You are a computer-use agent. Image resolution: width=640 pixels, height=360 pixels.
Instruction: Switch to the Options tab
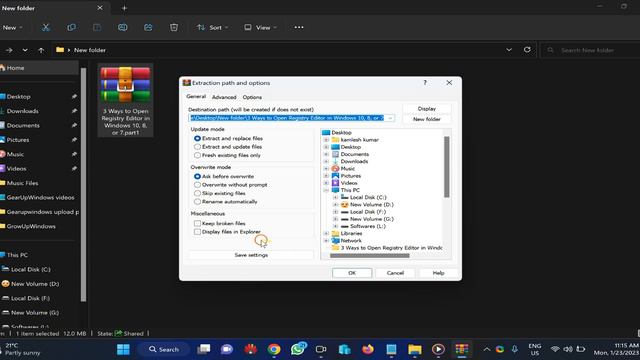point(252,97)
